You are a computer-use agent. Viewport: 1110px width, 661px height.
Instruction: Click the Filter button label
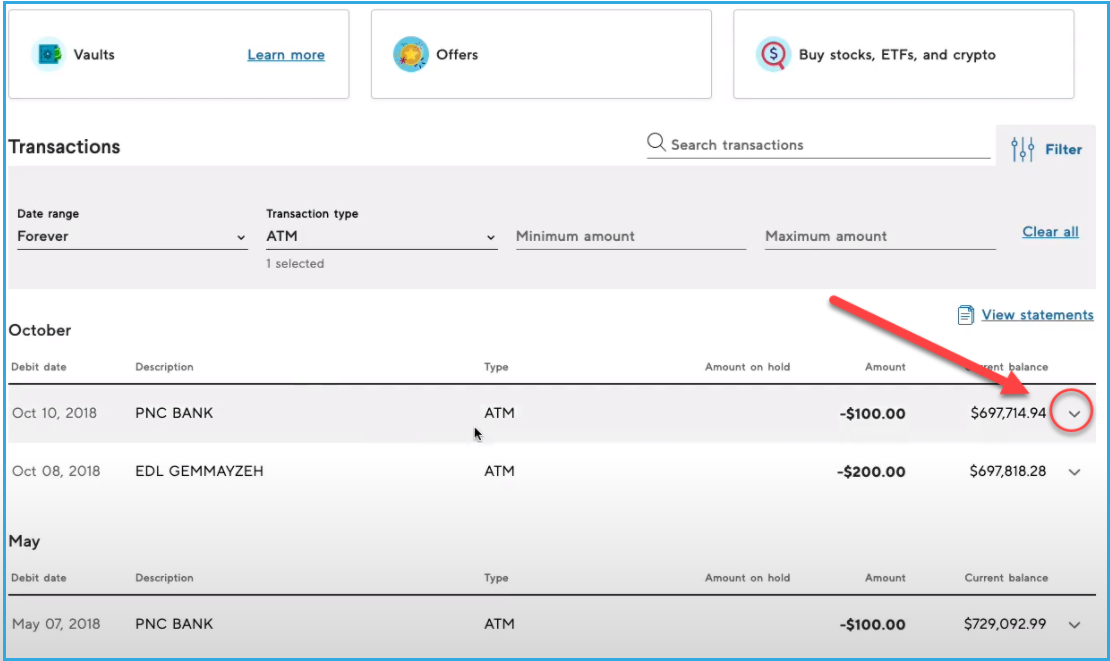[1063, 149]
